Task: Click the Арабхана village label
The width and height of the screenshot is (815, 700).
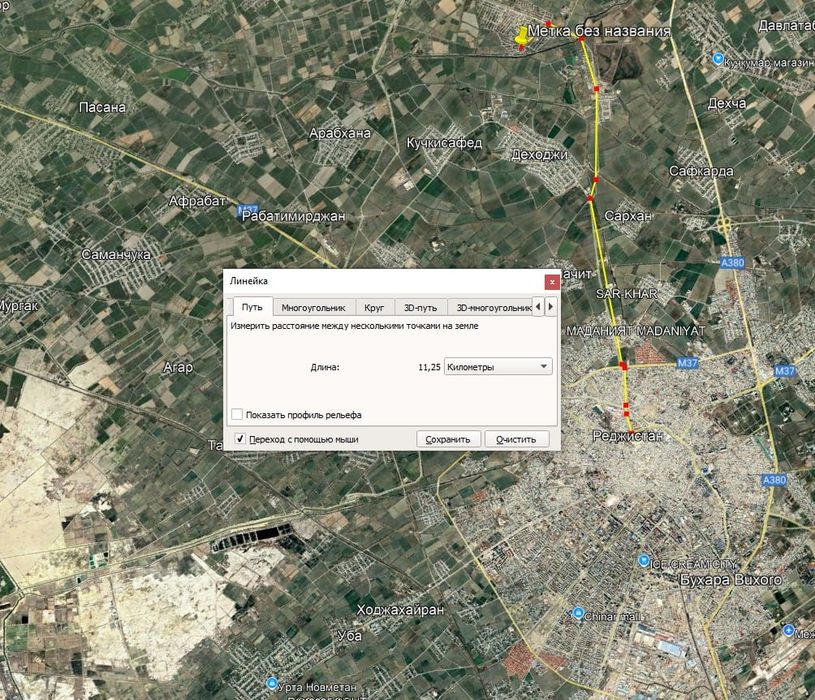Action: pyautogui.click(x=340, y=134)
